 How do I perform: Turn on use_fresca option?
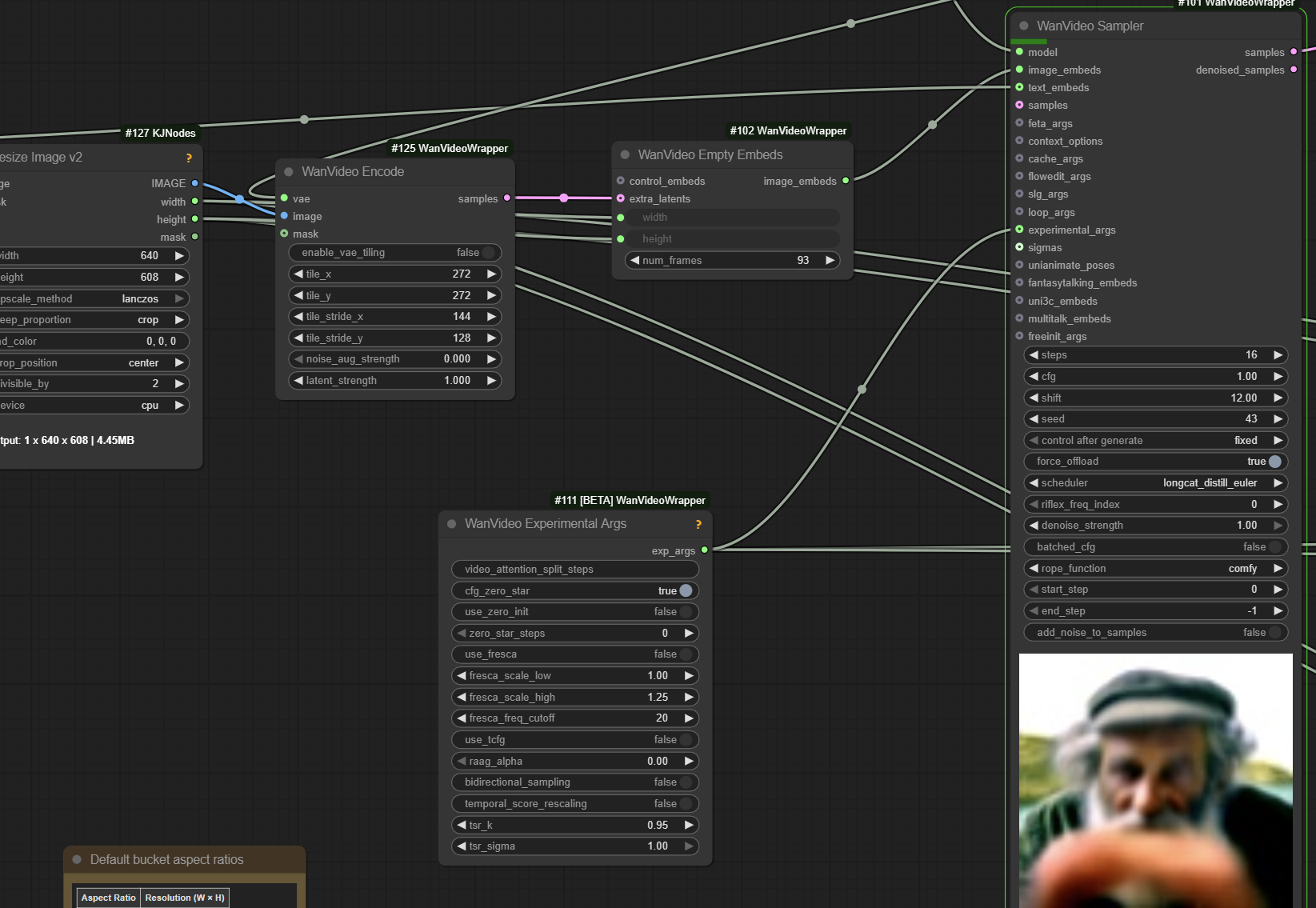[685, 654]
